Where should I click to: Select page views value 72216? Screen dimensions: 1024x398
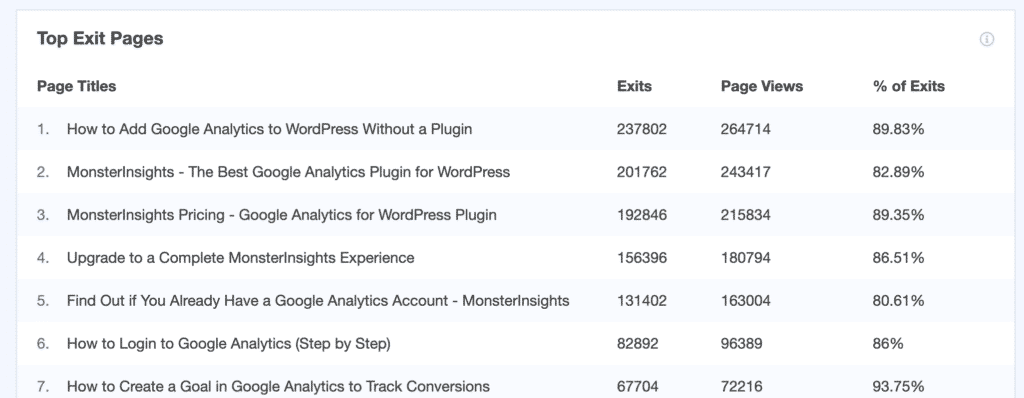[742, 387]
